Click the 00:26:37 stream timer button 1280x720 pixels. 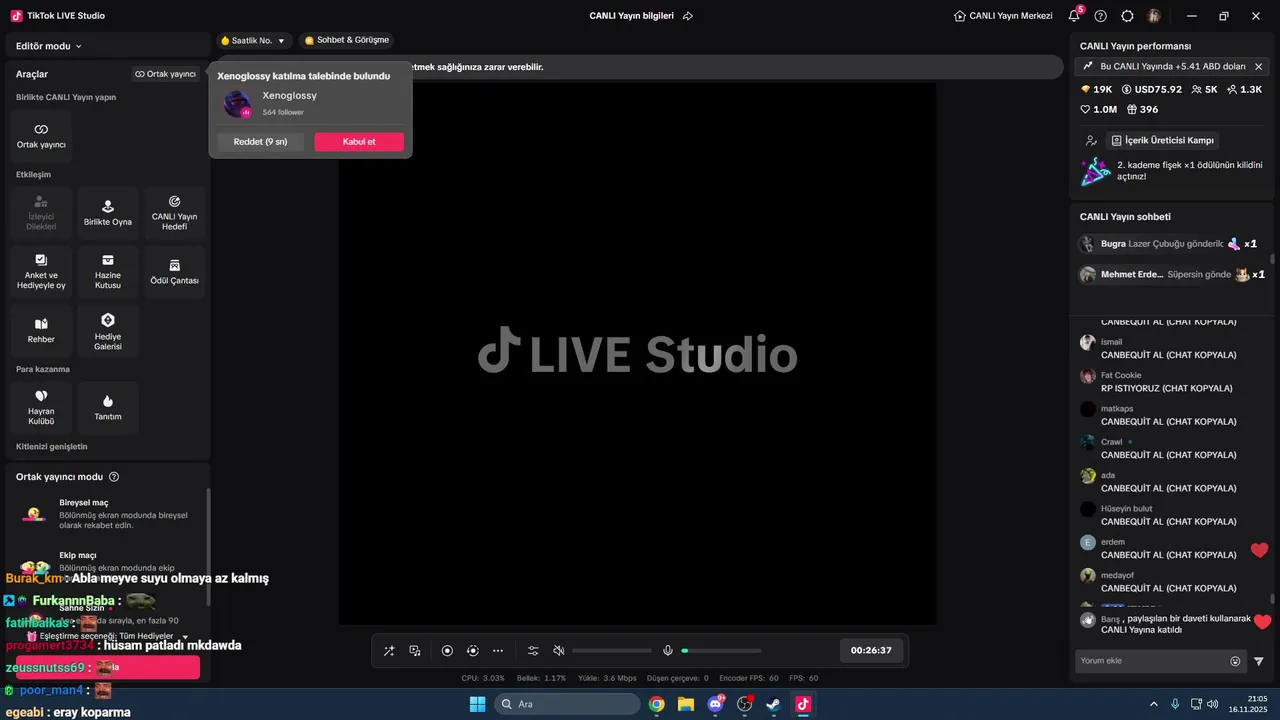click(871, 650)
